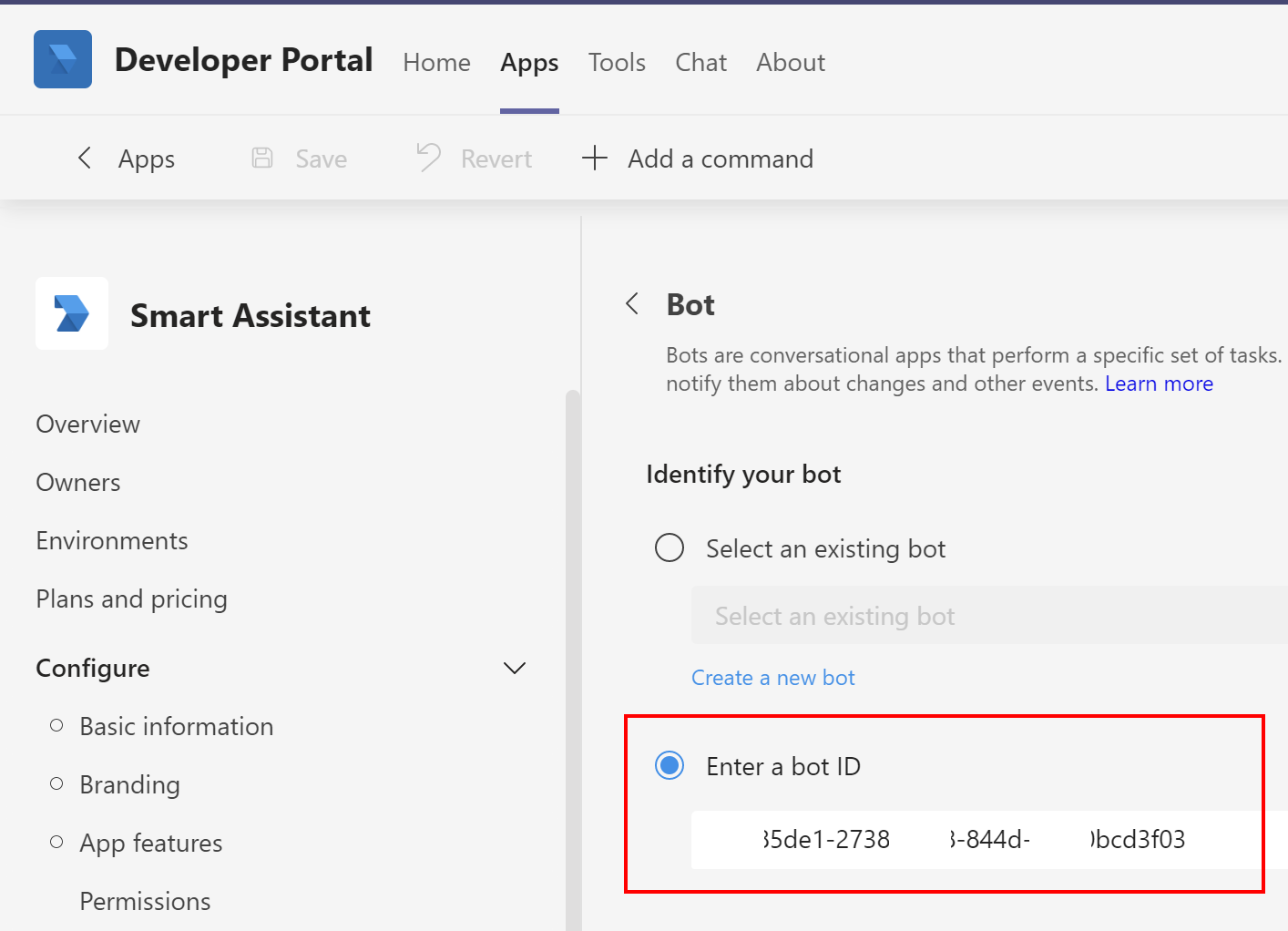Select the 'Select an existing bot' radio button

670,548
